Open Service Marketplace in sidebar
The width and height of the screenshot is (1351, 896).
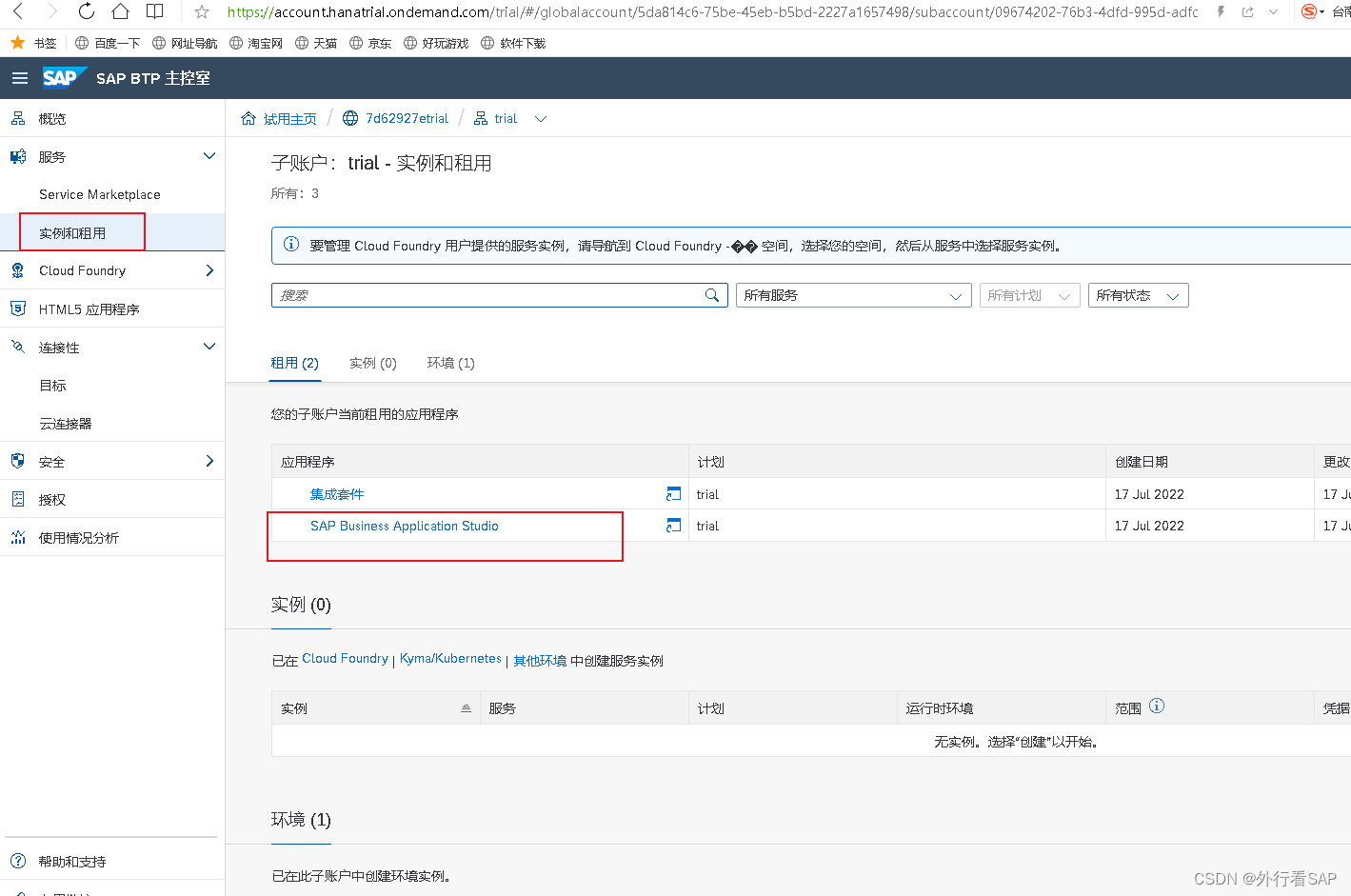coord(100,194)
